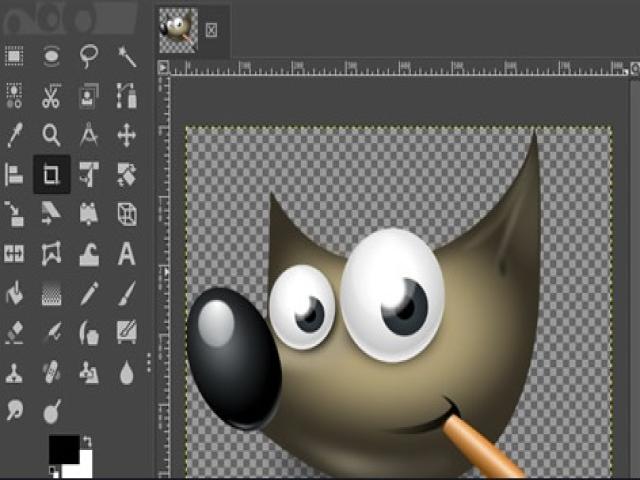Image resolution: width=640 pixels, height=480 pixels.
Task: Select the Ellipse Select tool
Action: tap(51, 56)
